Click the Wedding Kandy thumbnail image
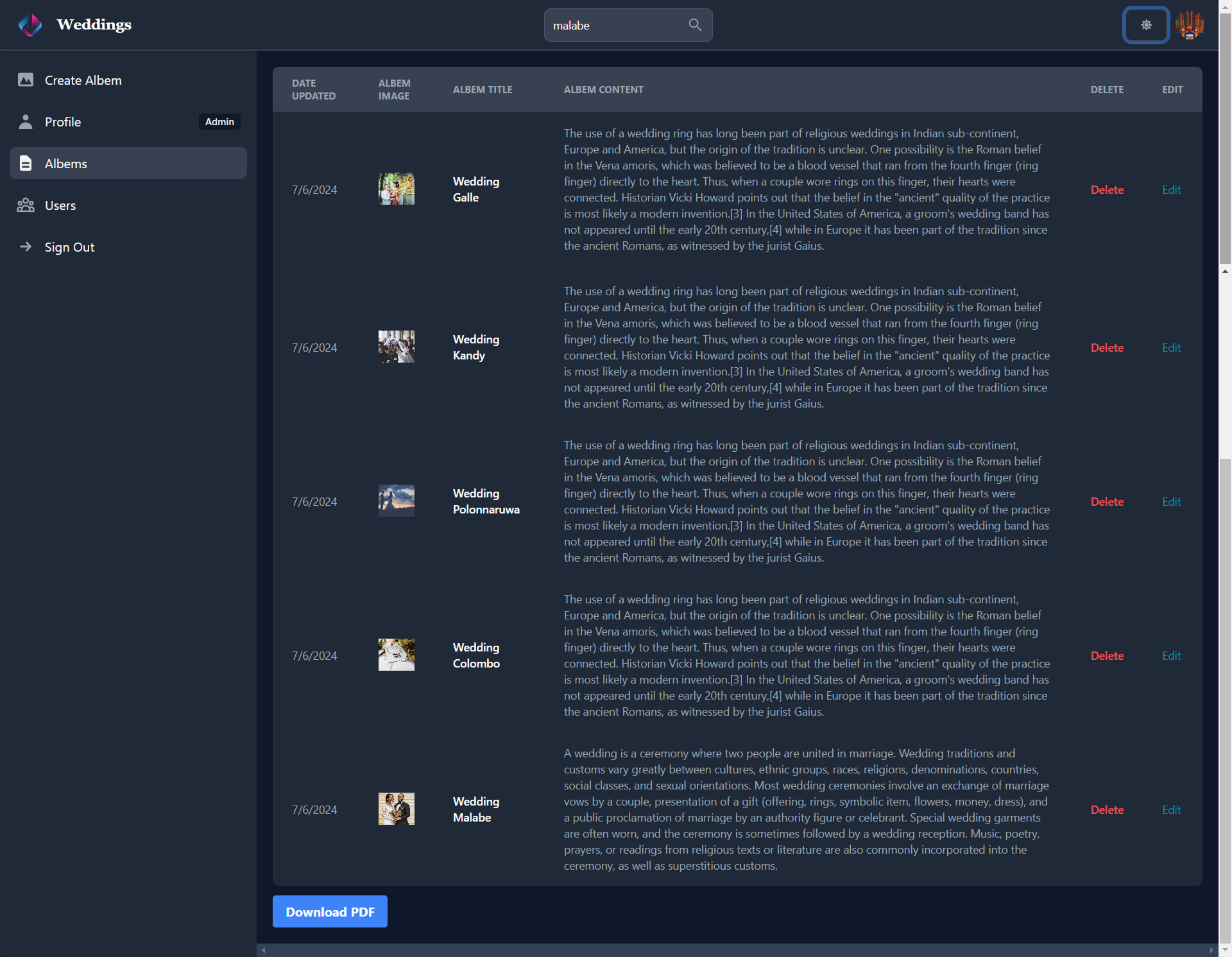The width and height of the screenshot is (1232, 957). coord(396,347)
